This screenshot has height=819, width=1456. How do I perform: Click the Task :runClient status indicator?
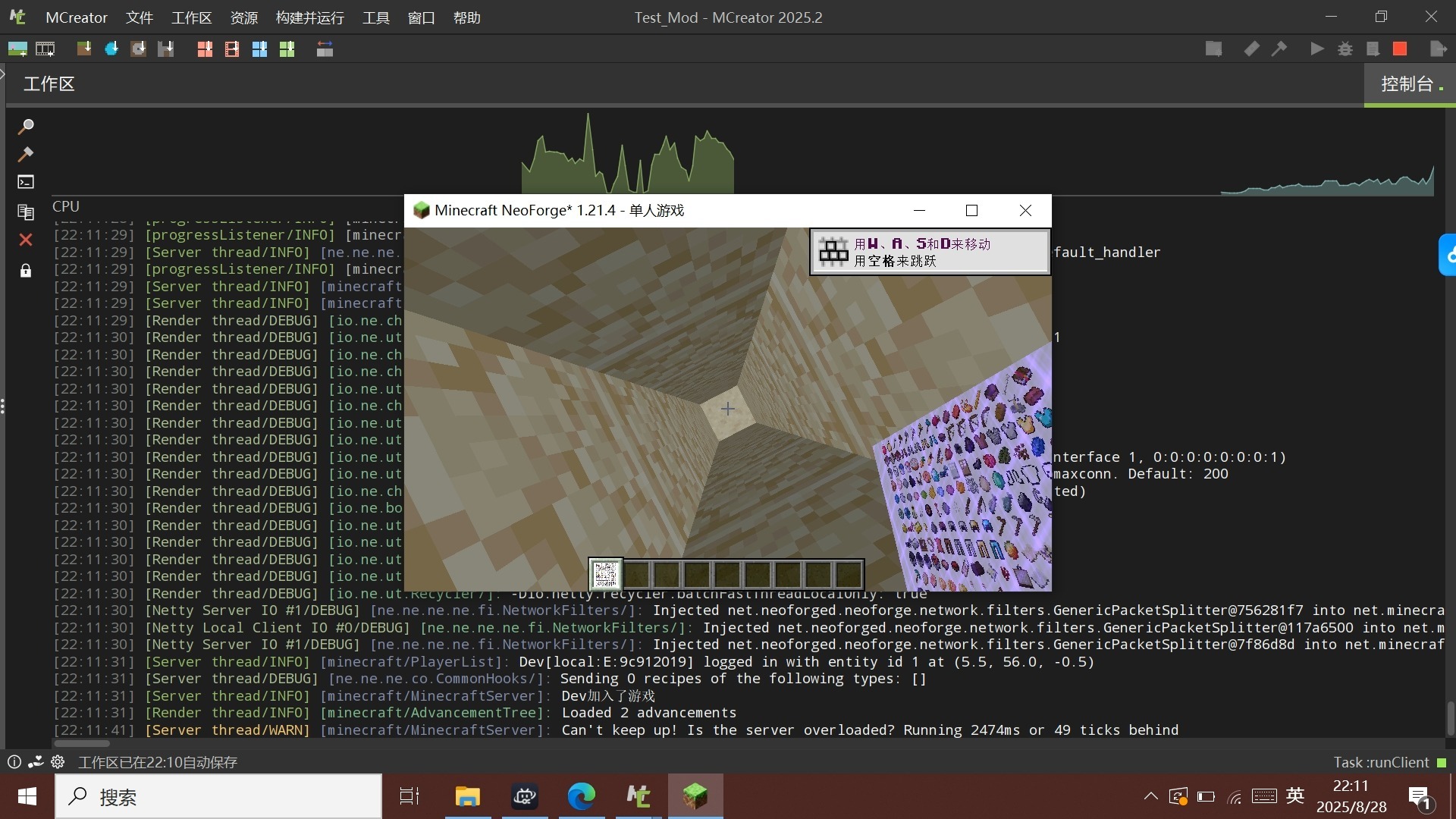coord(1389,762)
